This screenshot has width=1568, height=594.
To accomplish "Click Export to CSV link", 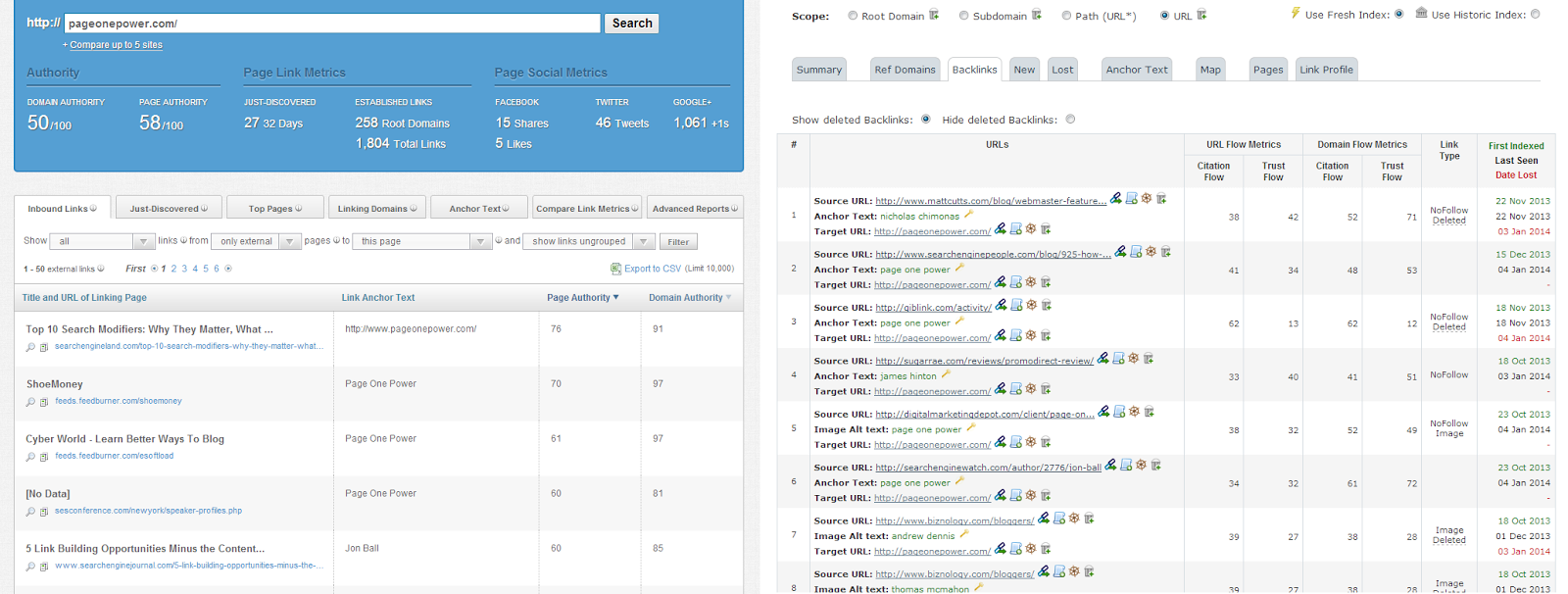I will tap(653, 269).
